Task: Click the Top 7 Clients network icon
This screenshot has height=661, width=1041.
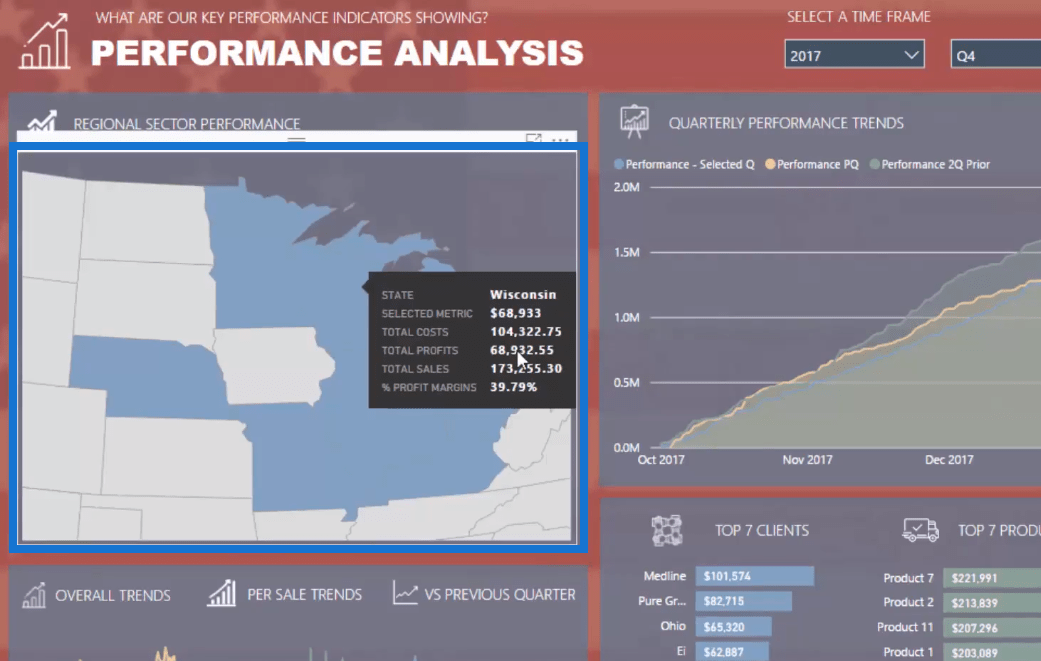Action: (x=667, y=530)
